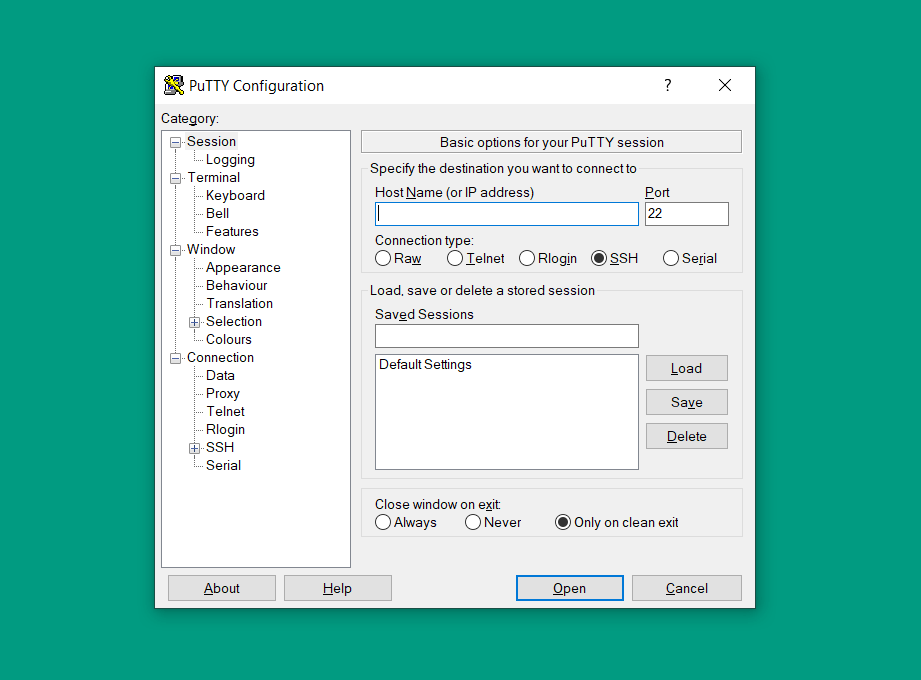Click the Saved Sessions name field
The width and height of the screenshot is (921, 680).
pos(507,336)
